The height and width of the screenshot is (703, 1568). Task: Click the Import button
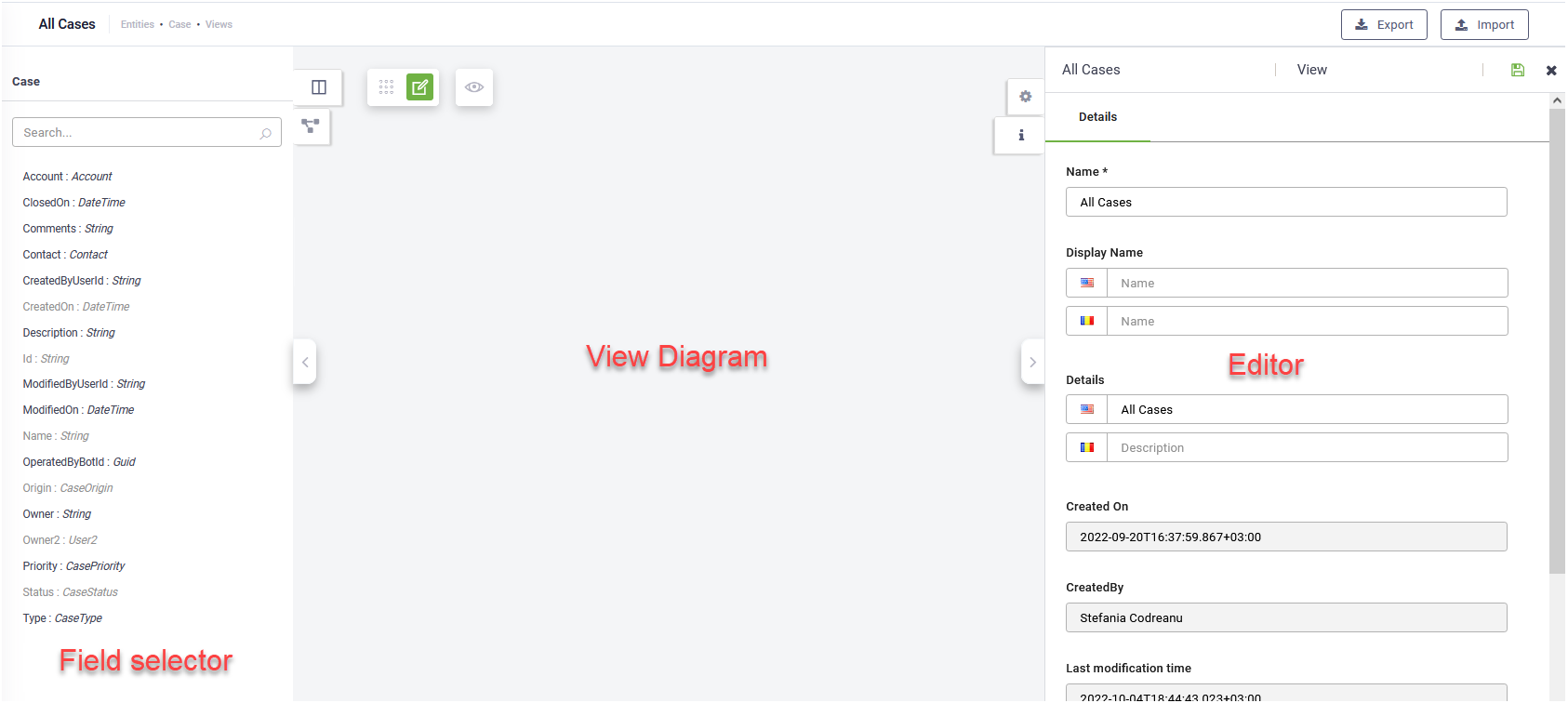click(1484, 25)
